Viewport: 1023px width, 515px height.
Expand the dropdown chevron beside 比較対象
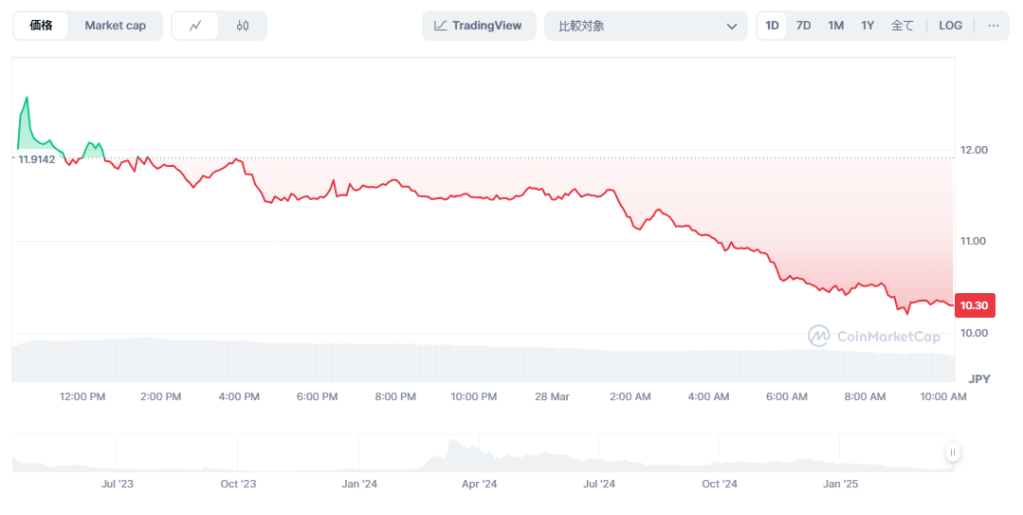(x=731, y=26)
